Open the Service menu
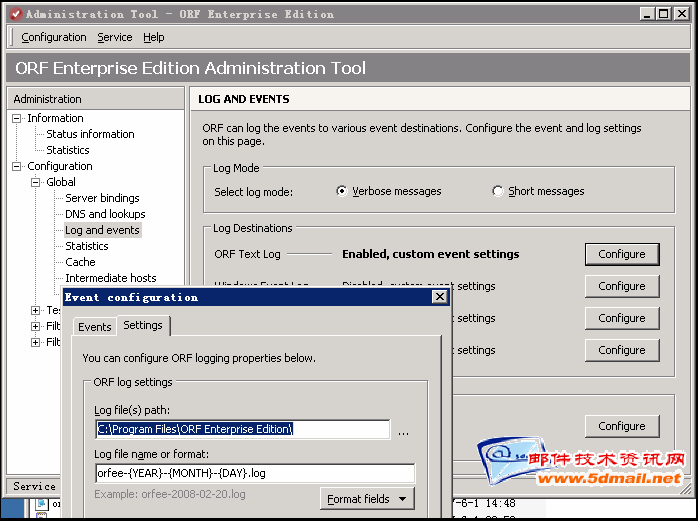The height and width of the screenshot is (521, 698). click(114, 37)
